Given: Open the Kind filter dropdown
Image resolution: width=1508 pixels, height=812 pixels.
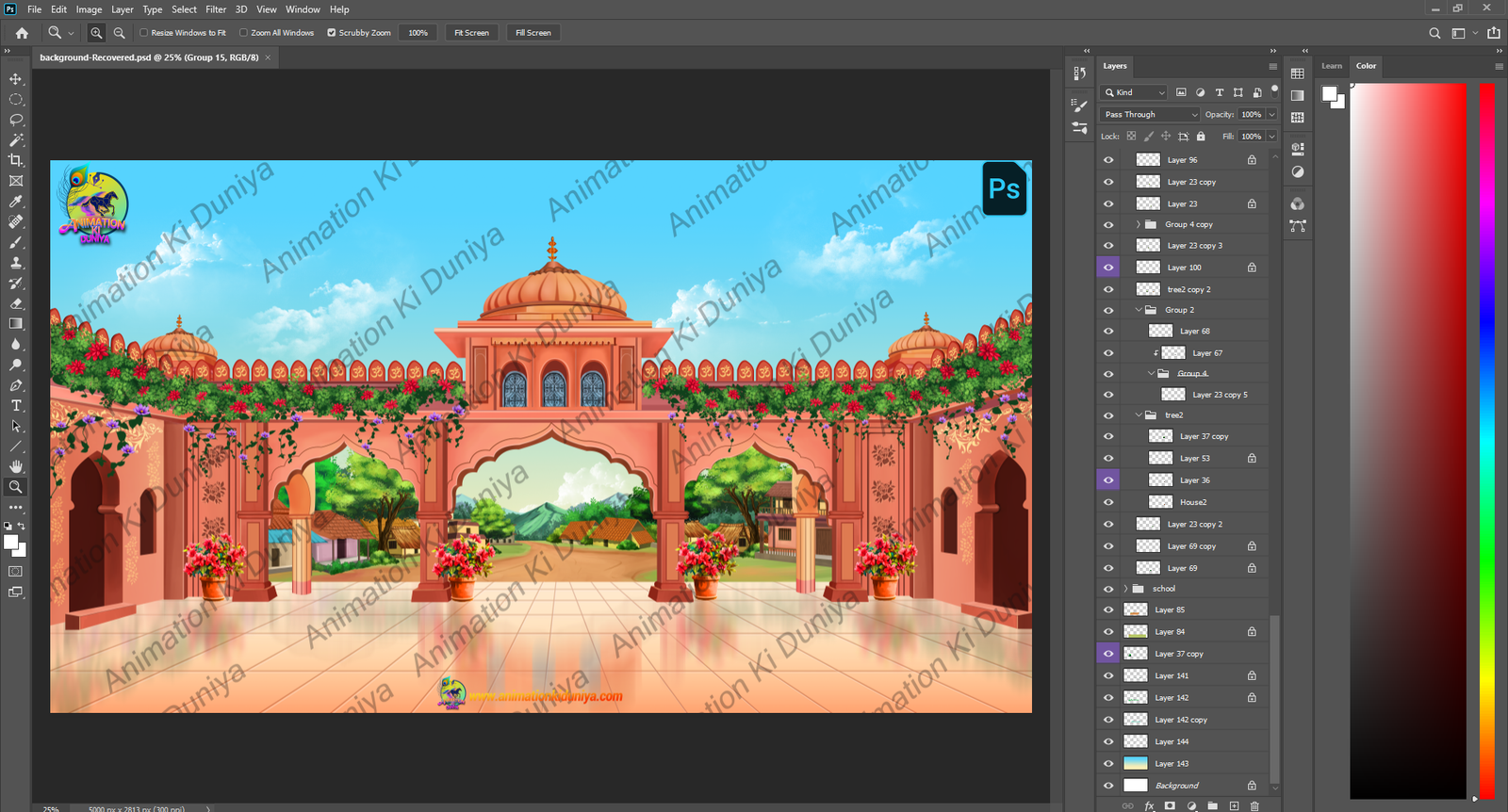Looking at the screenshot, I should [x=1135, y=92].
